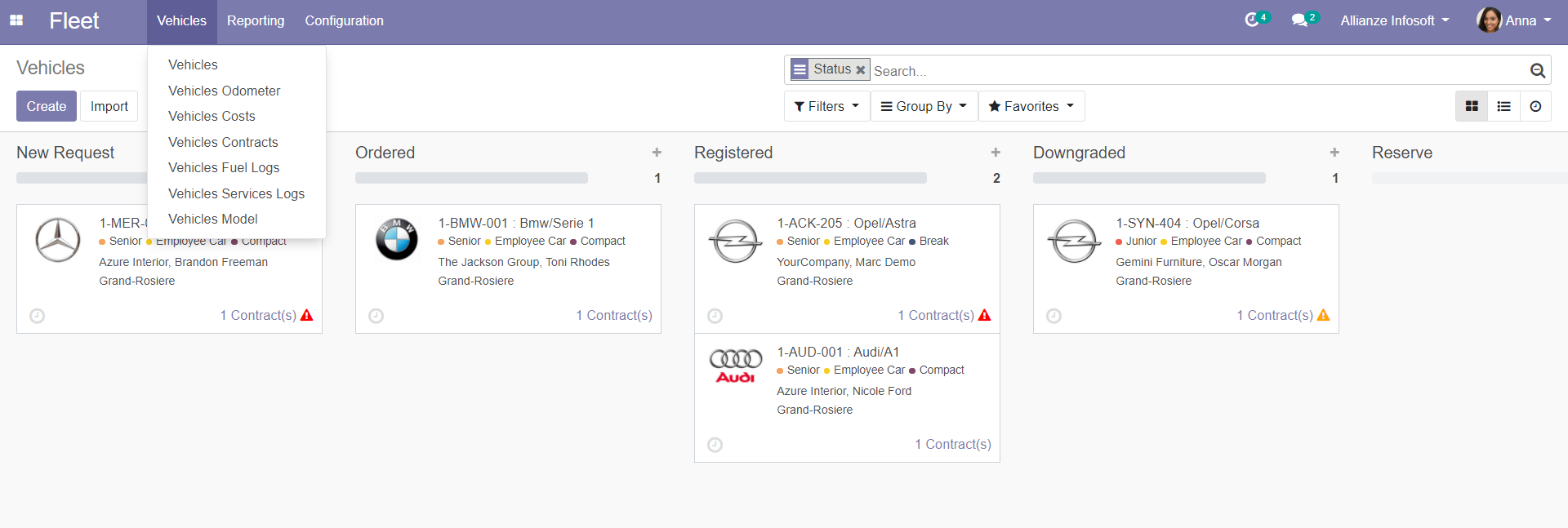Open 1 Contract(s) link on Audi card
The image size is (1568, 528).
pos(952,444)
